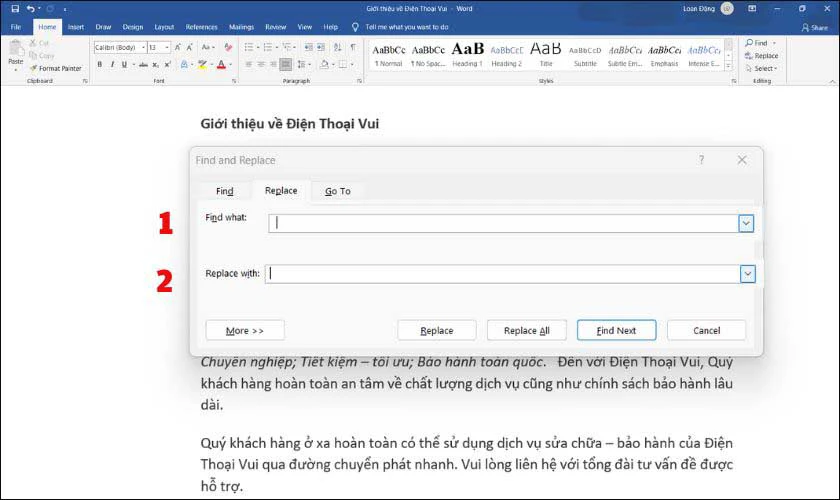Click the red Font Color A

[x=221, y=64]
